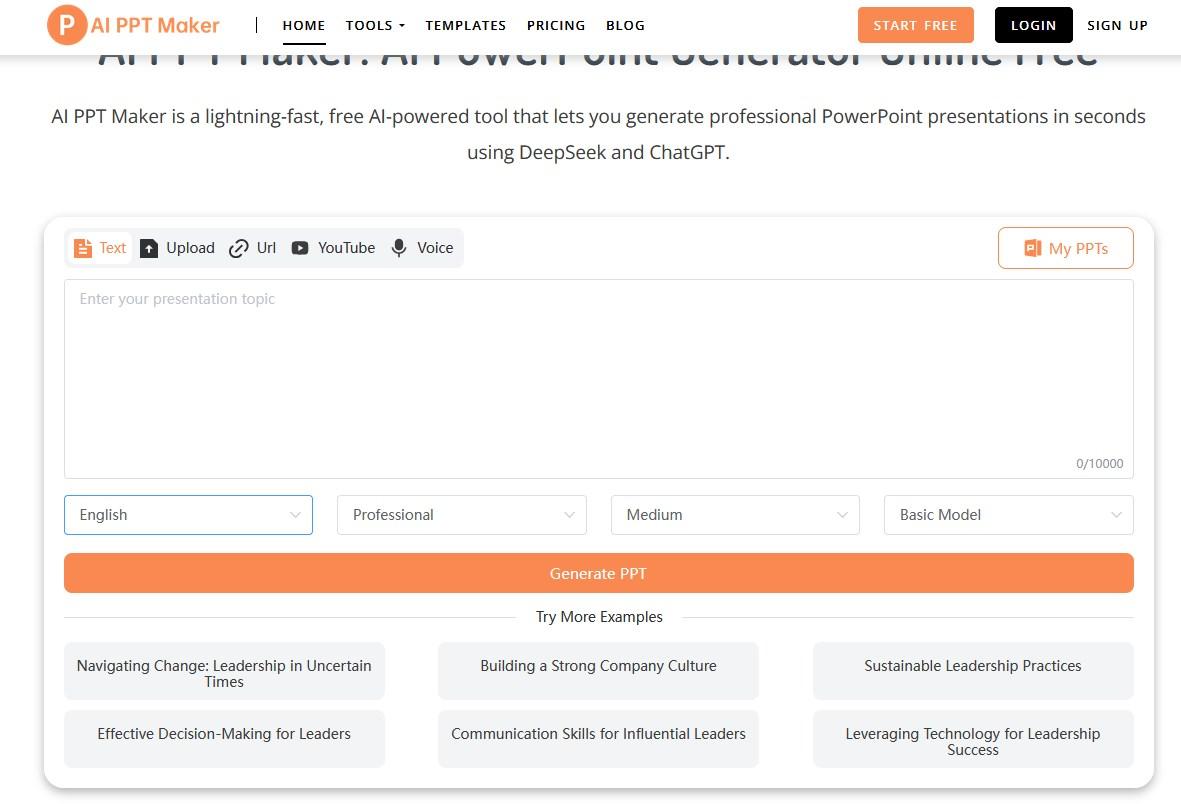Image resolution: width=1181 pixels, height=804 pixels.
Task: Click the black Login button
Action: (x=1033, y=25)
